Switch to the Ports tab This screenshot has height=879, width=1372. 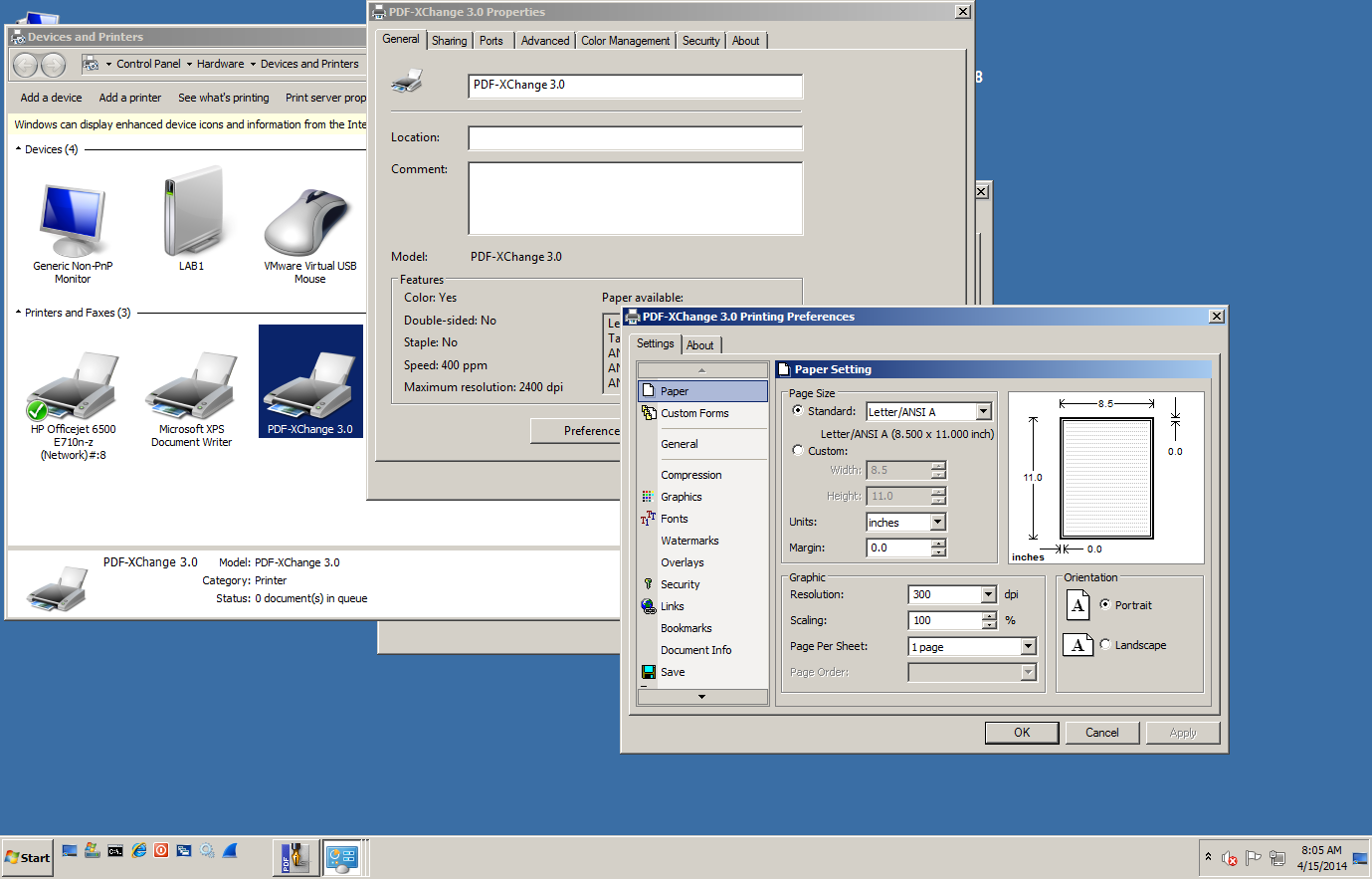(491, 41)
